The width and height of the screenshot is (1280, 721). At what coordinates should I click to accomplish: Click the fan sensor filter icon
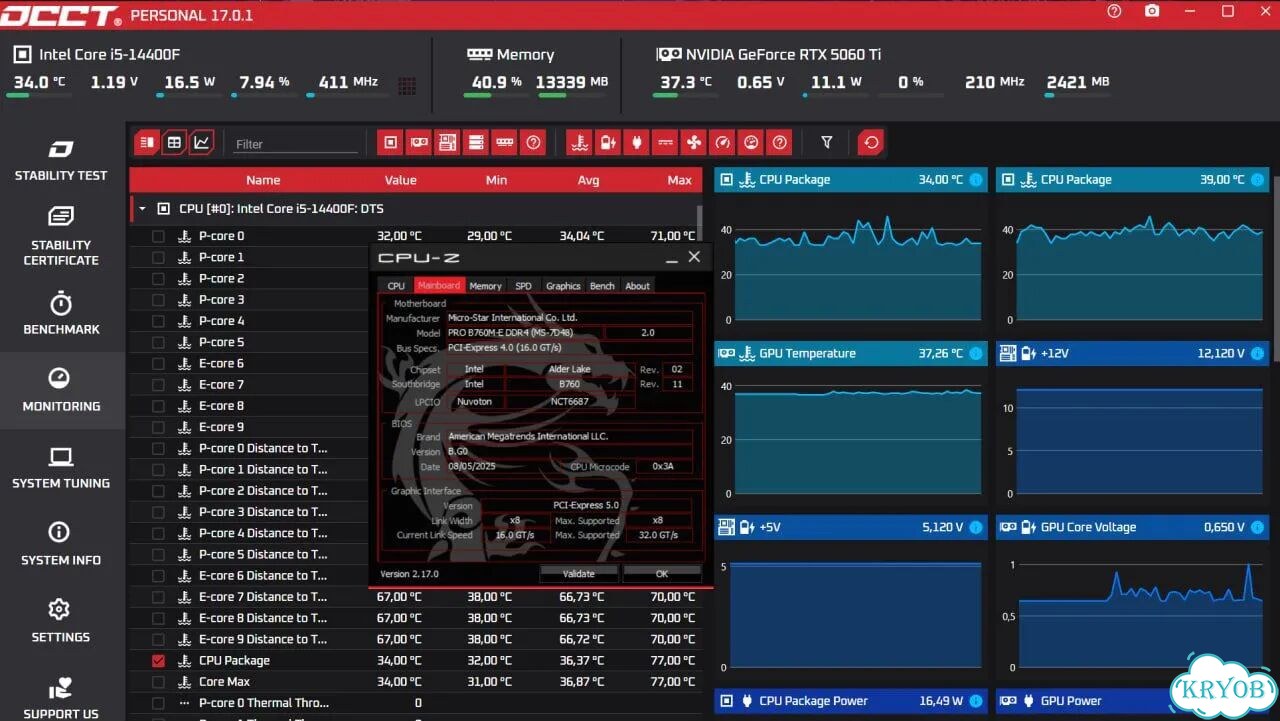694,143
